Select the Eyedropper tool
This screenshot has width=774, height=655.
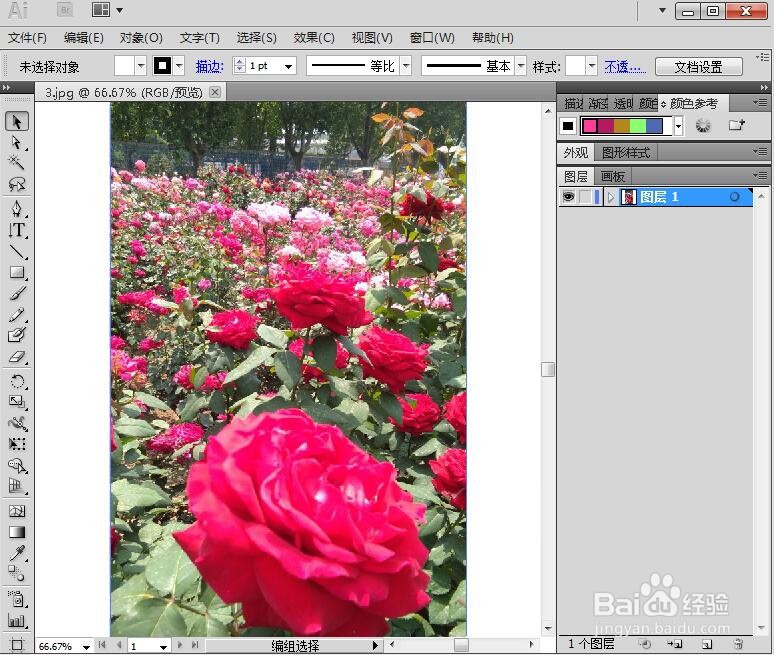coord(17,553)
